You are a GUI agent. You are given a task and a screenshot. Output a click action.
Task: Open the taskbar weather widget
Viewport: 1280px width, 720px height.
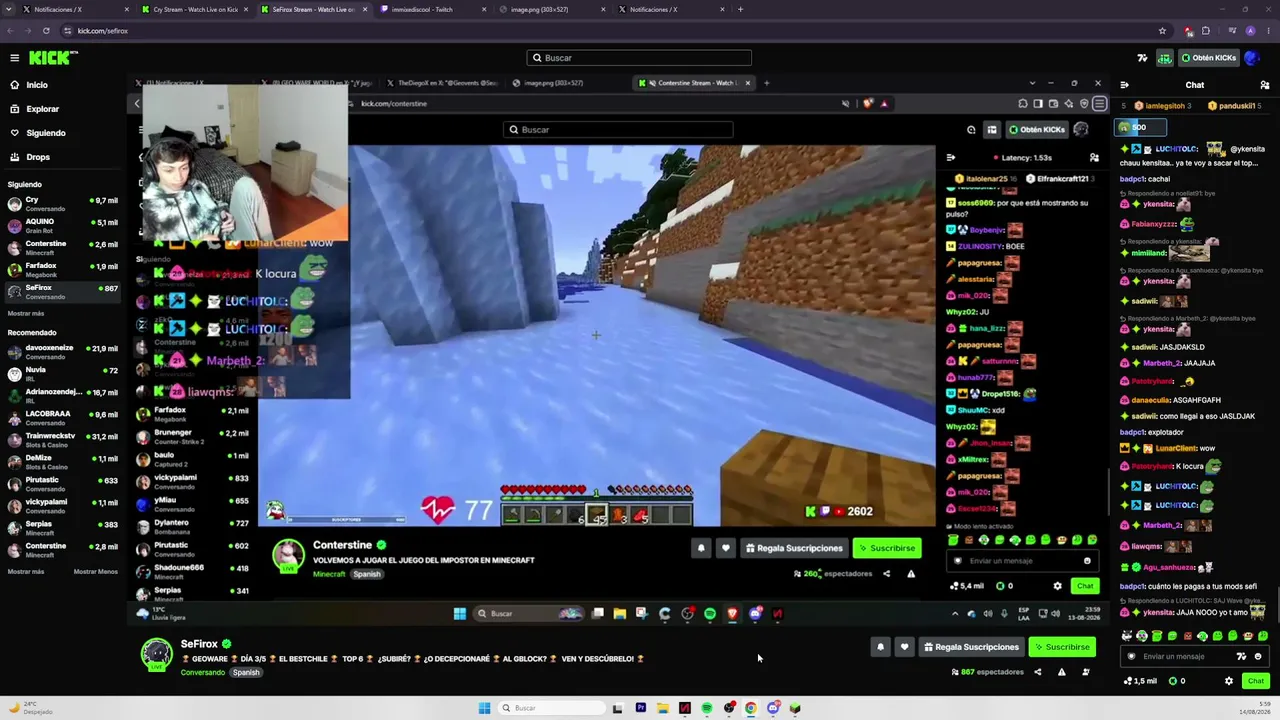pyautogui.click(x=30, y=708)
